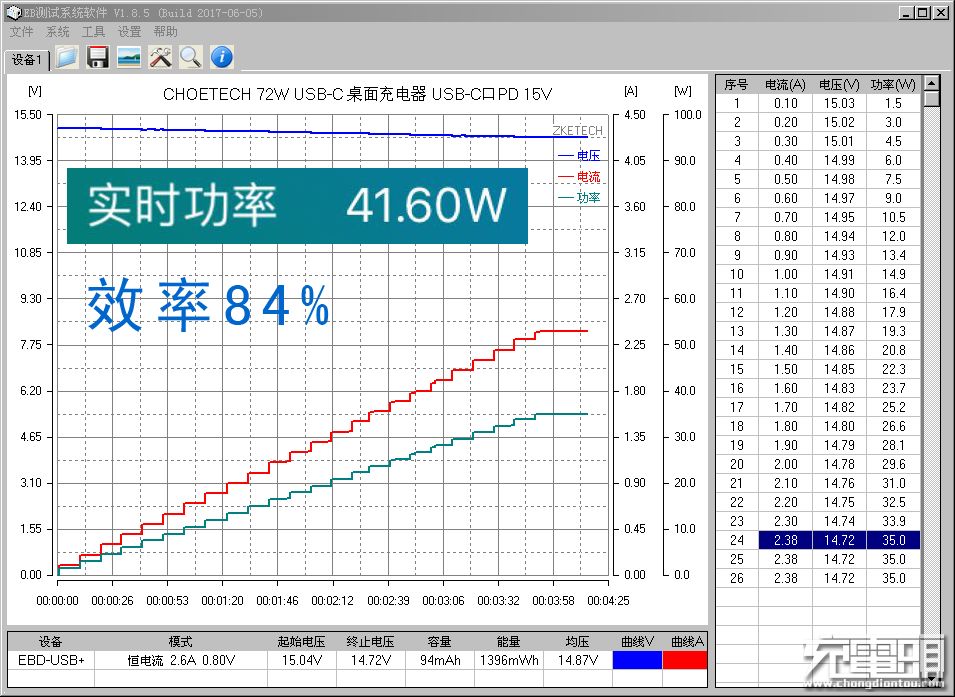Open the 文件 menu
955x697 pixels.
pos(22,32)
